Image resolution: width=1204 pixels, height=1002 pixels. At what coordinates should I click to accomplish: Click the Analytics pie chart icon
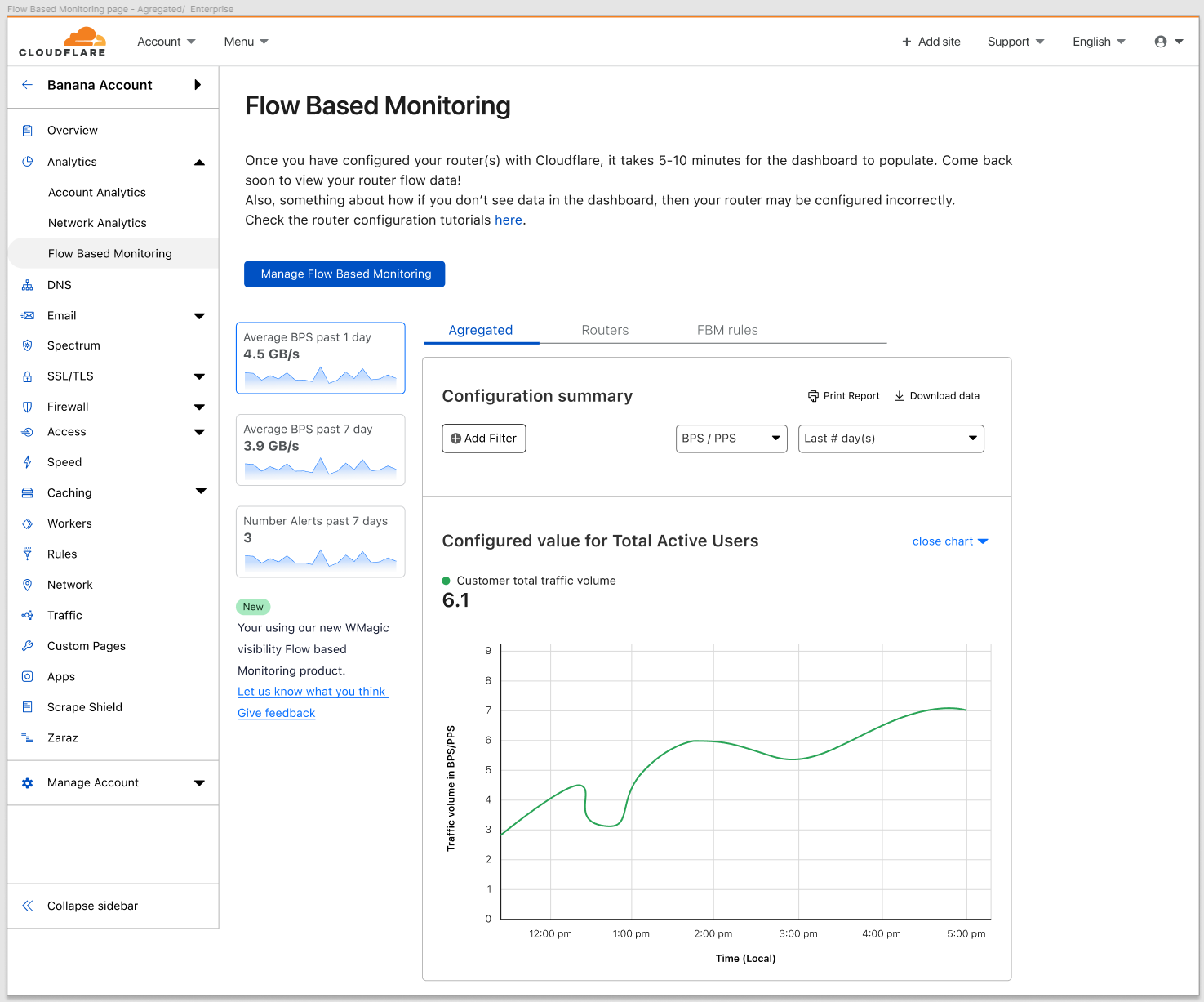[28, 162]
